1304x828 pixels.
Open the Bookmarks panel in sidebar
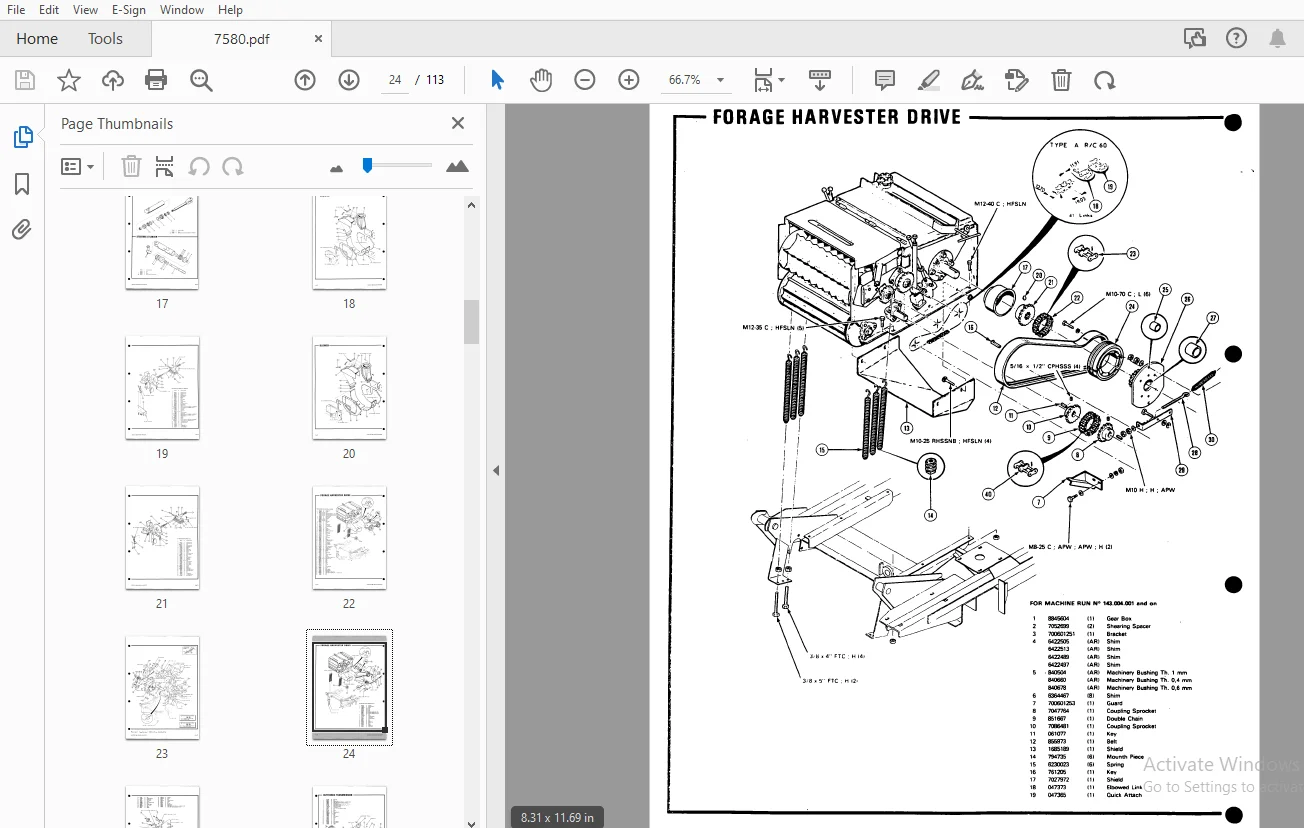tap(22, 184)
